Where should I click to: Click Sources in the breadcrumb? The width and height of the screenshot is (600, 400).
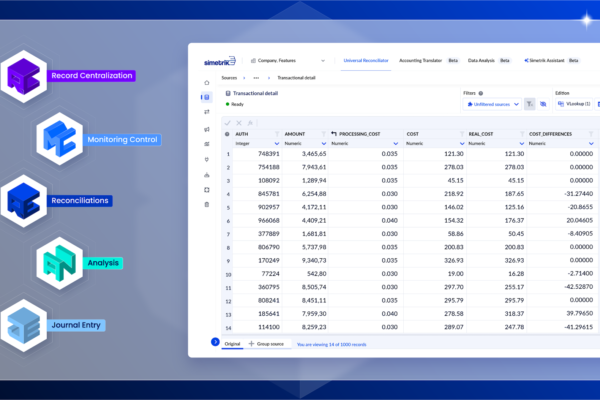tap(231, 76)
